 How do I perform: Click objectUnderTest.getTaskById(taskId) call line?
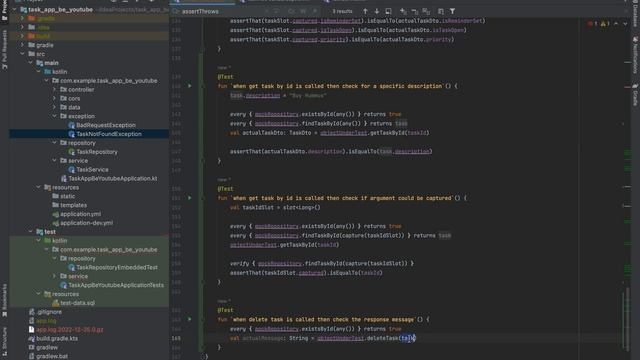[x=284, y=245]
